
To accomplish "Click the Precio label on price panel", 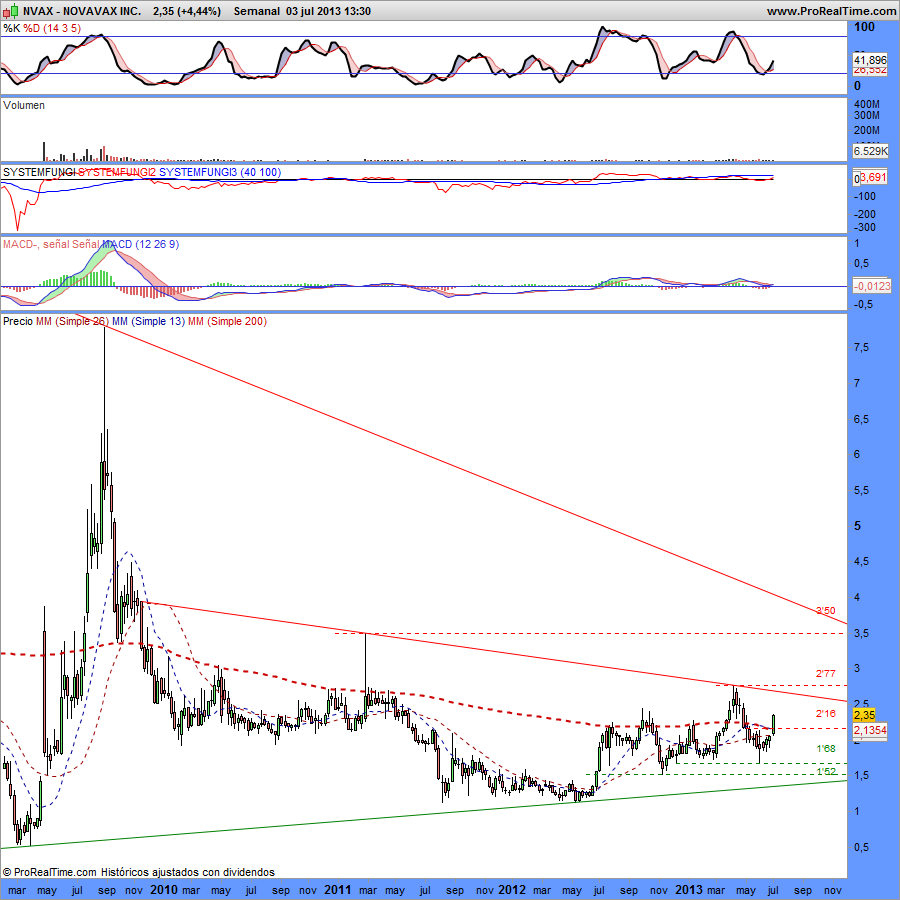I will (x=18, y=321).
